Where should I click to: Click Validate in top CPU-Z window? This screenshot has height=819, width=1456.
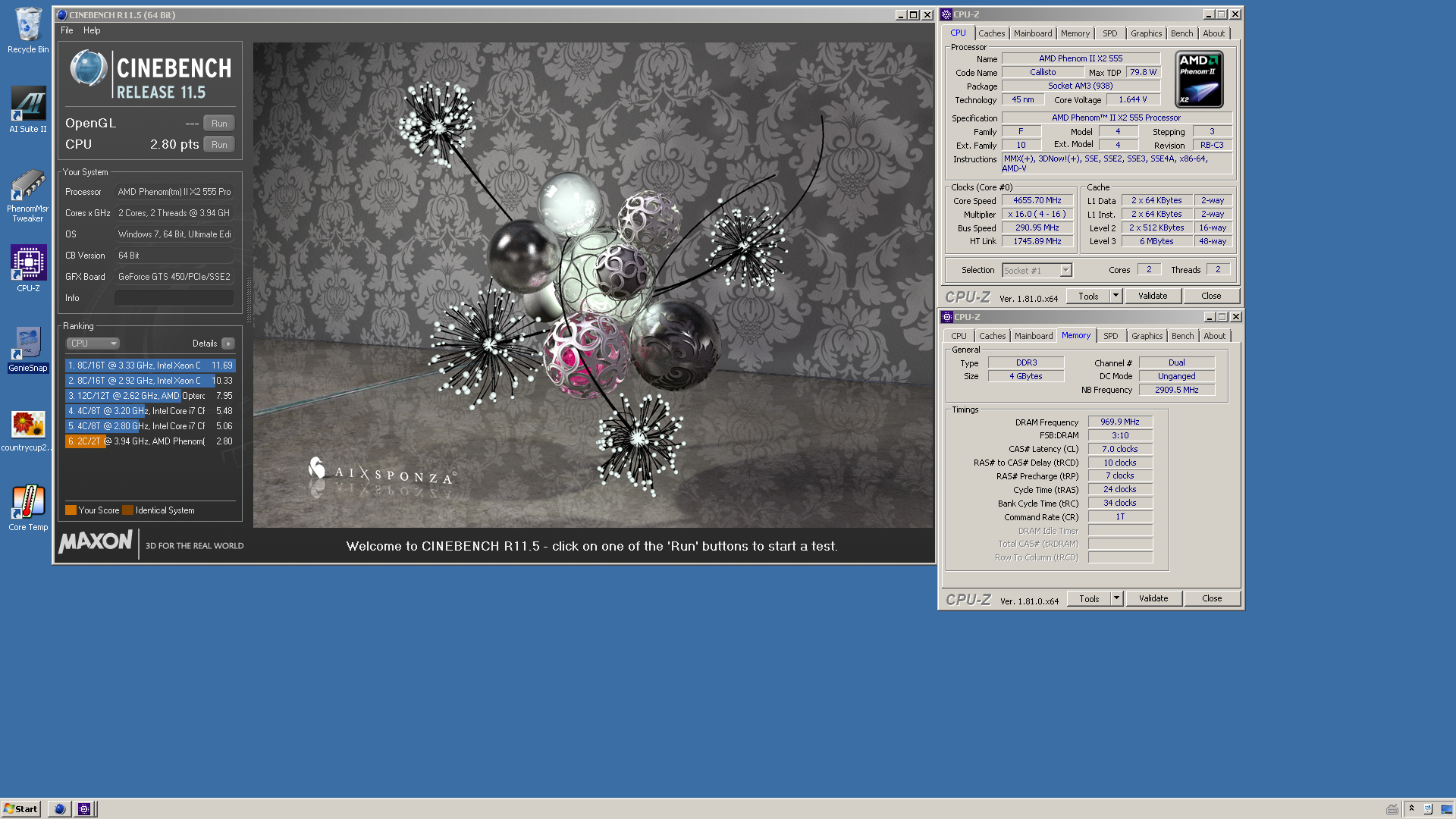click(x=1153, y=297)
